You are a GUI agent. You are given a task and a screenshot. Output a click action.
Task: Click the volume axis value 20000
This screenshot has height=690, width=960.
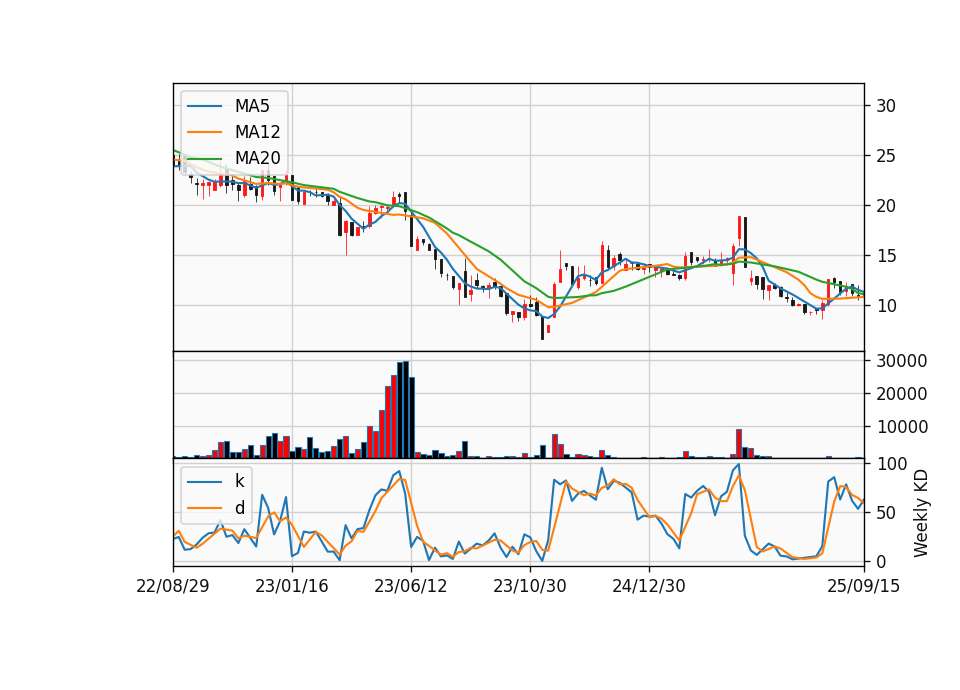coord(902,394)
